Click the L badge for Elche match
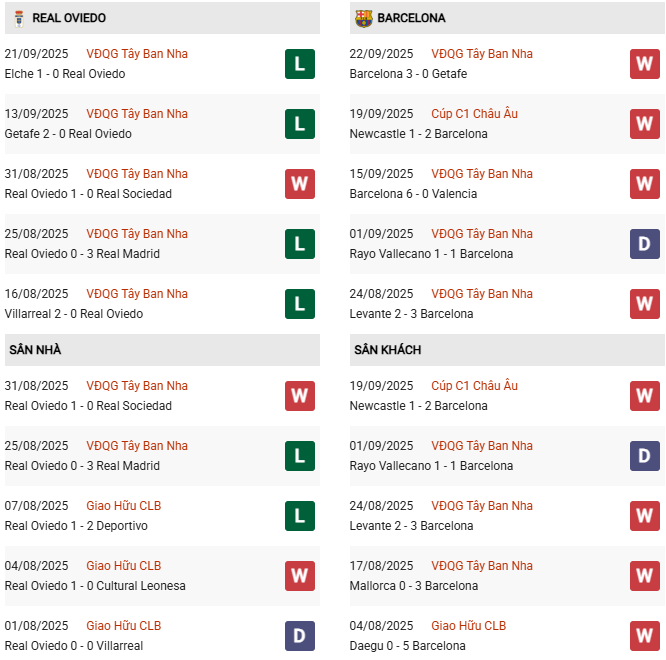This screenshot has width=666, height=660. coord(299,64)
